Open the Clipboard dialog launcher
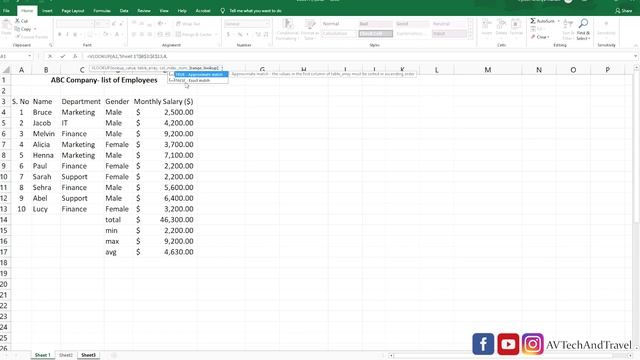This screenshot has height=360, width=640. (51, 45)
